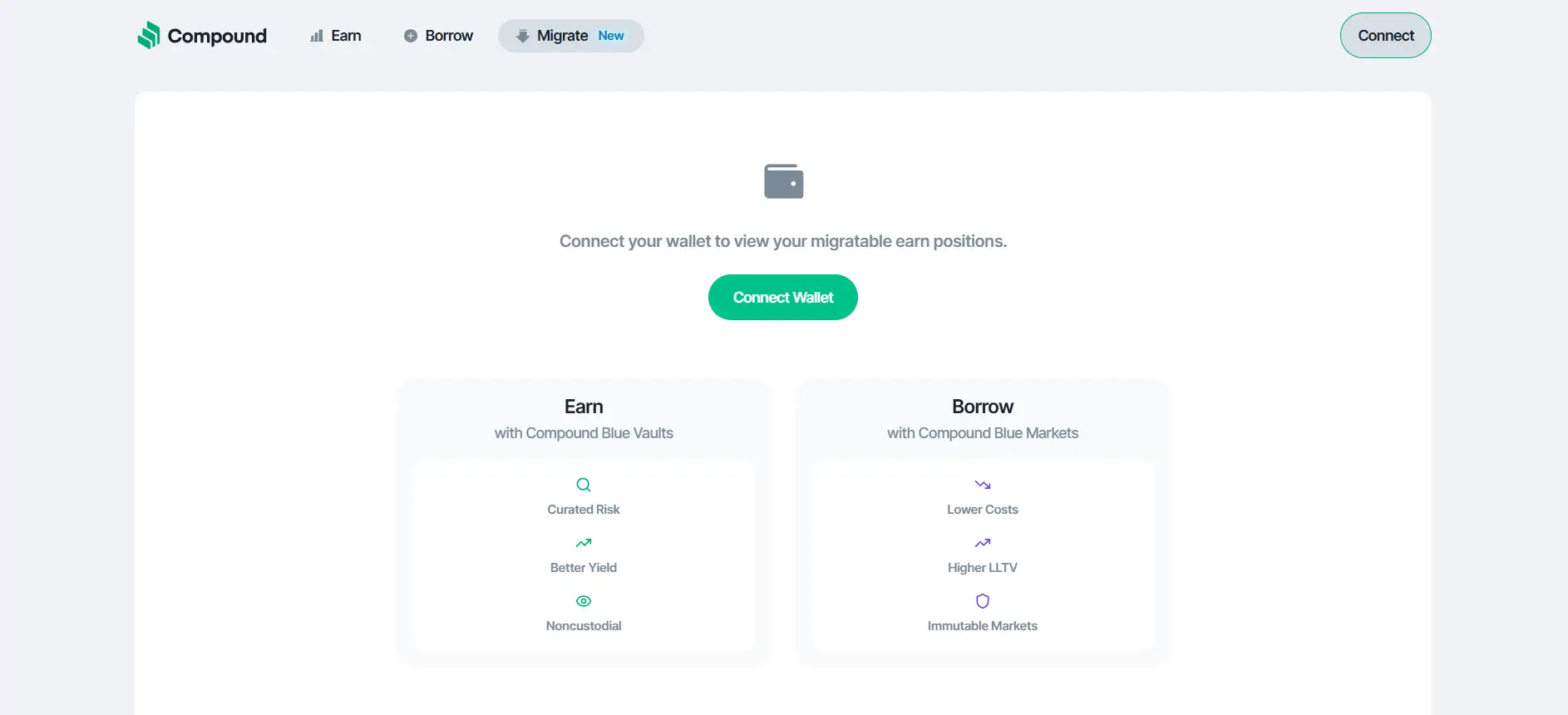Screen dimensions: 1568x715
Task: Click the Compound brand name link
Action: coord(217,36)
